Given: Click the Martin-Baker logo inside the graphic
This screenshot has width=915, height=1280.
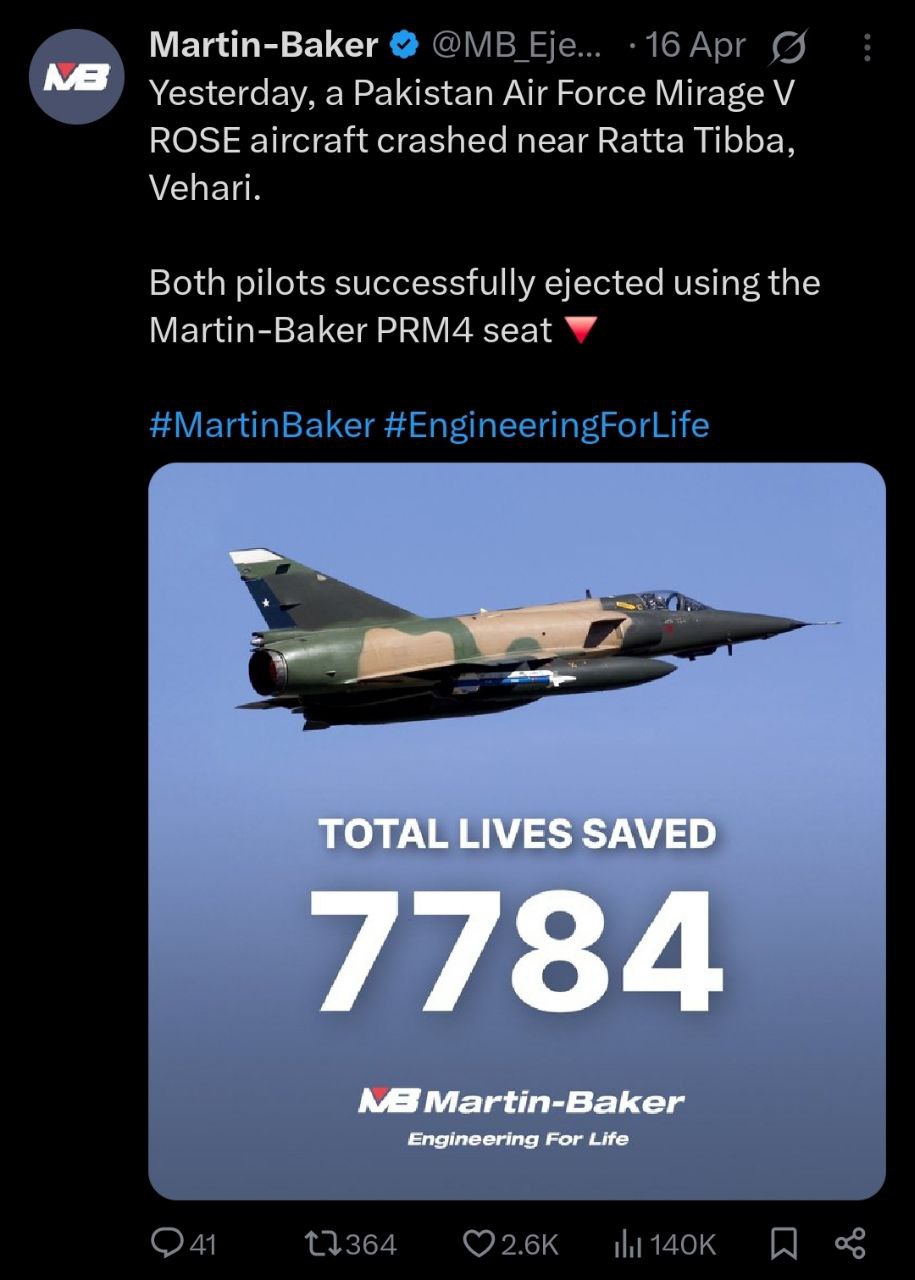Looking at the screenshot, I should (520, 1103).
